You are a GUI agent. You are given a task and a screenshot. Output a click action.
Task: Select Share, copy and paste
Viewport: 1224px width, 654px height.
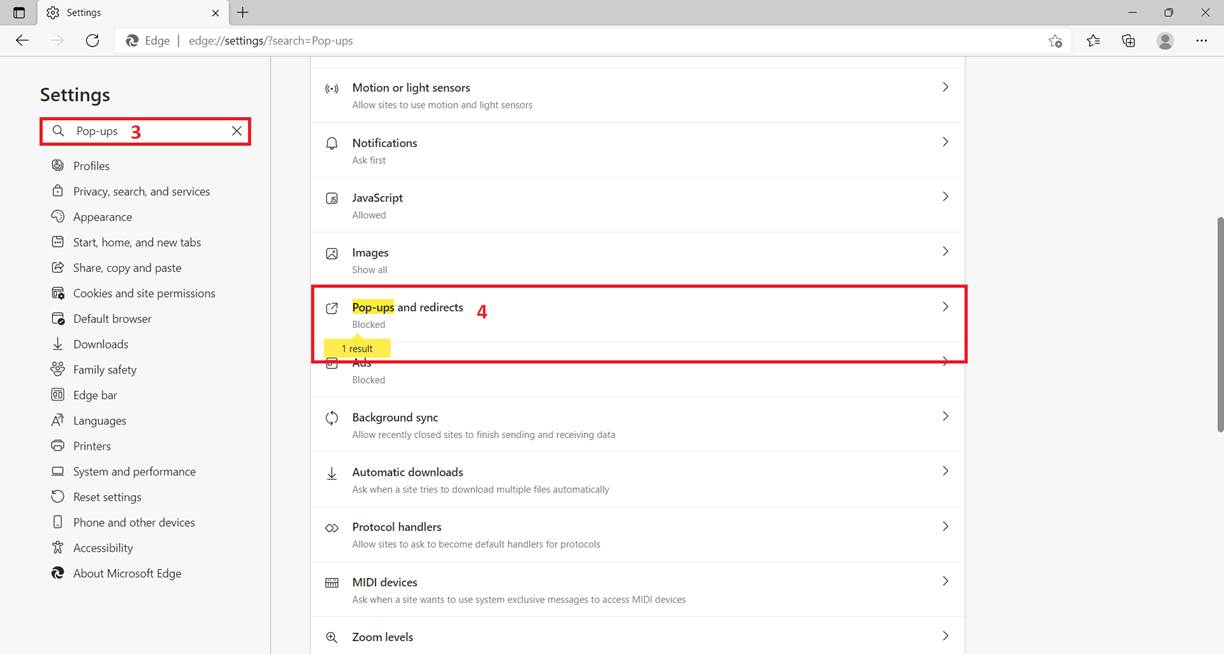(x=127, y=268)
